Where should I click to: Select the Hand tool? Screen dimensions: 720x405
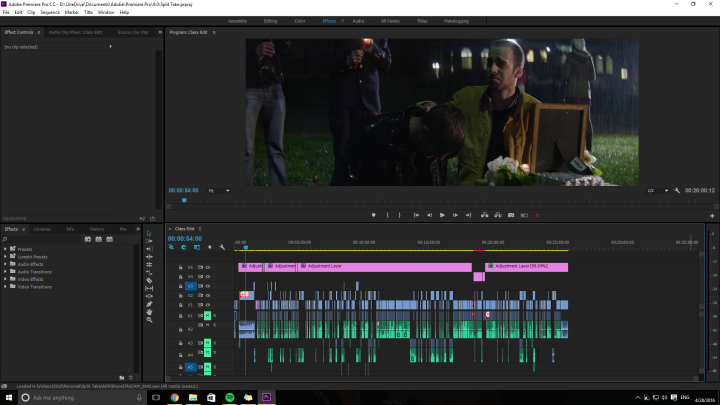point(149,312)
